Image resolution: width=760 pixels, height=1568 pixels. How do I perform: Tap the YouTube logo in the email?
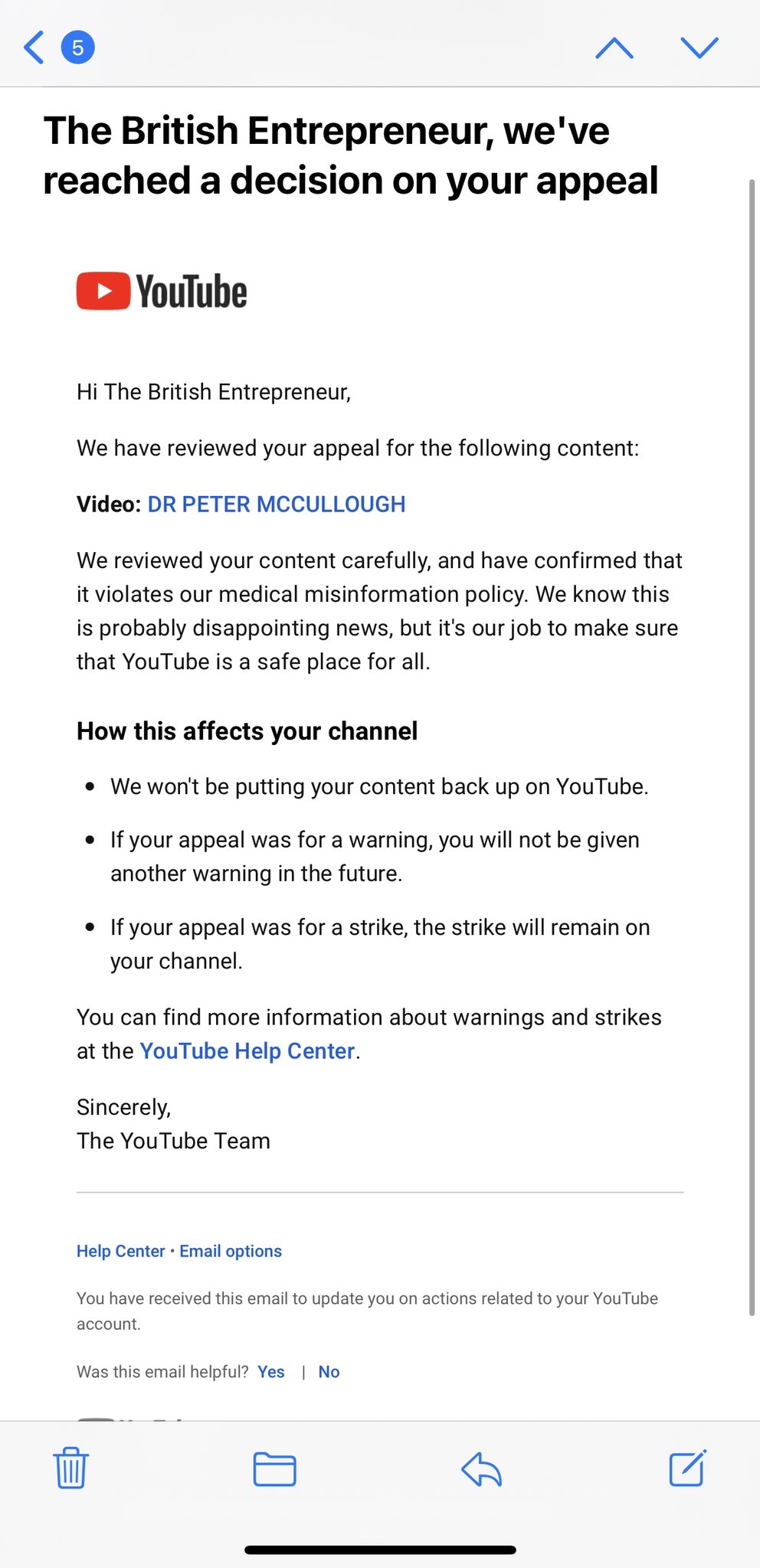(x=162, y=291)
